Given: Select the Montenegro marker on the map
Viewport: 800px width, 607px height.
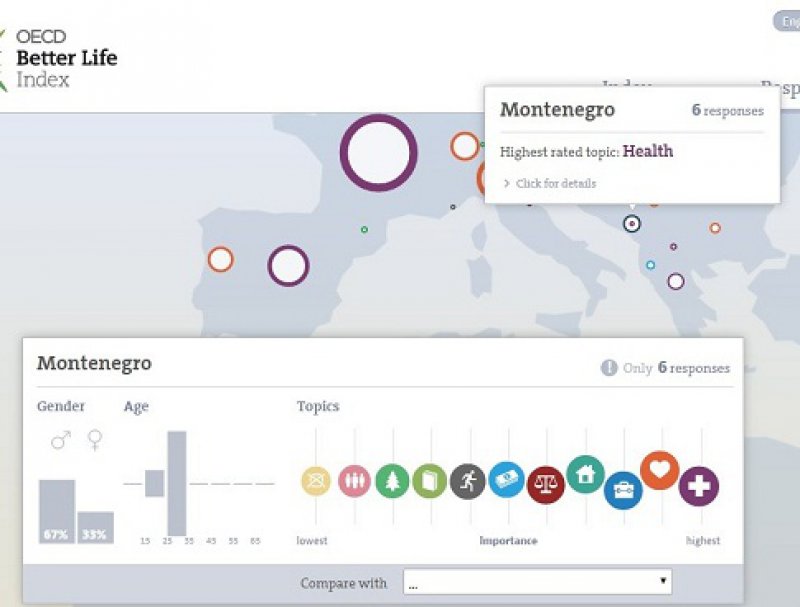Looking at the screenshot, I should pyautogui.click(x=632, y=224).
